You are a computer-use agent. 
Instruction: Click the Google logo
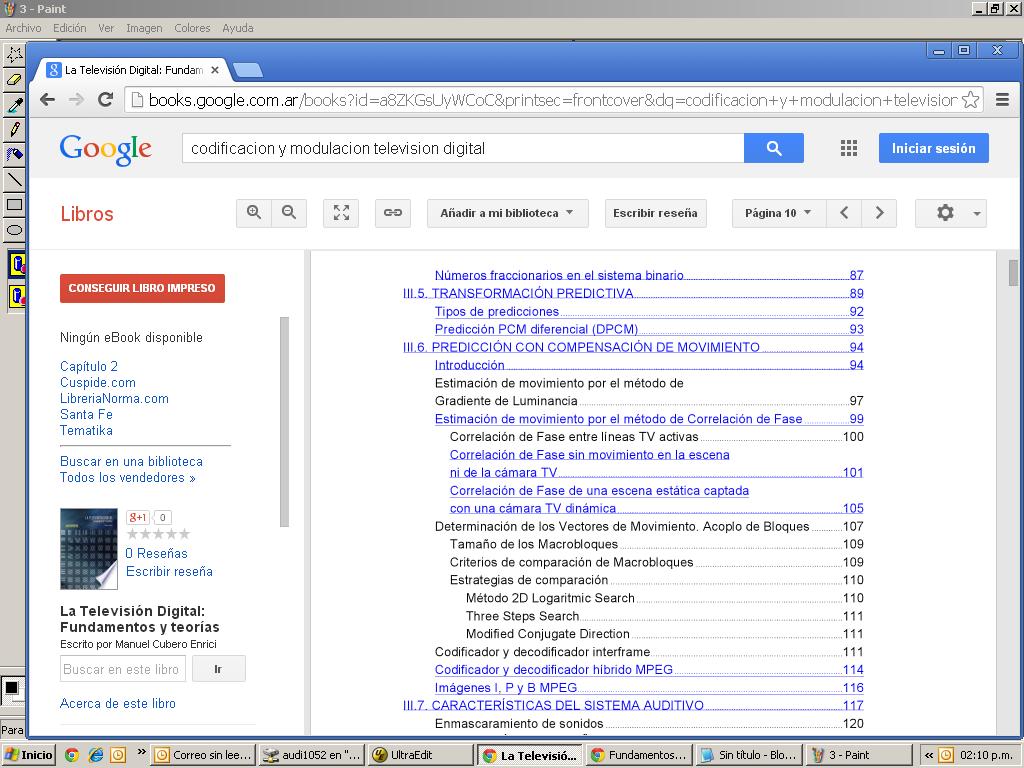105,150
